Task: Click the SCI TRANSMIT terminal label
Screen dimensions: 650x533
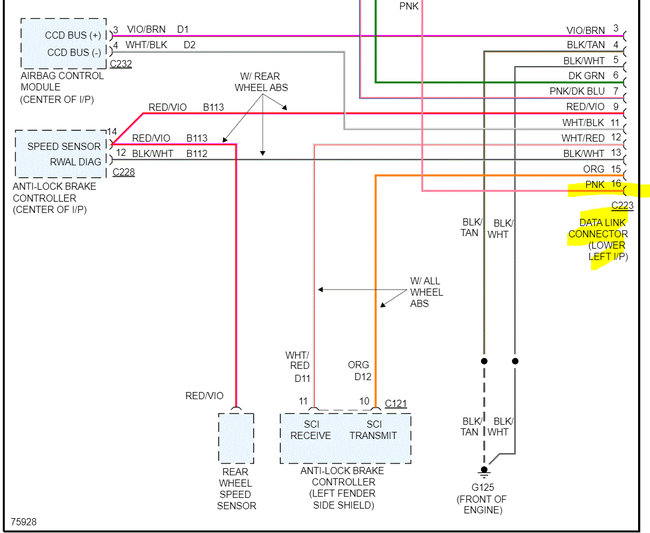Action: (x=374, y=430)
